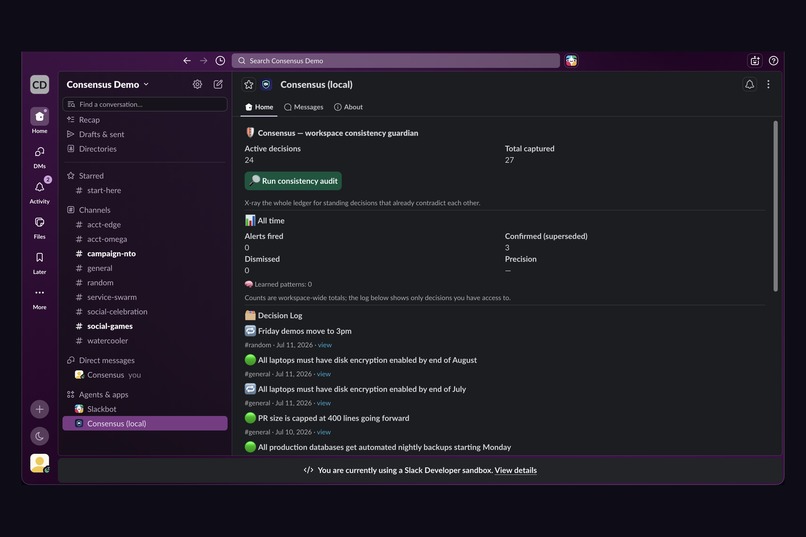Open Activity bell in the left rail

(40, 192)
